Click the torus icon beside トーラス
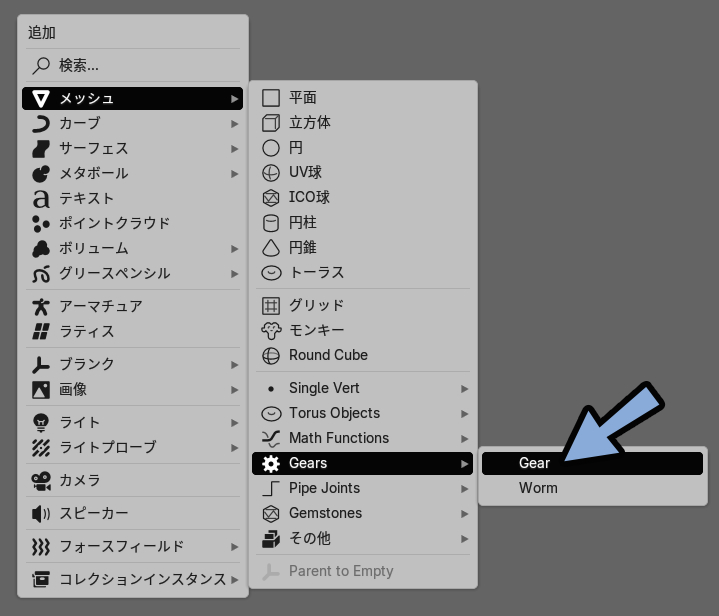719x616 pixels. (271, 273)
